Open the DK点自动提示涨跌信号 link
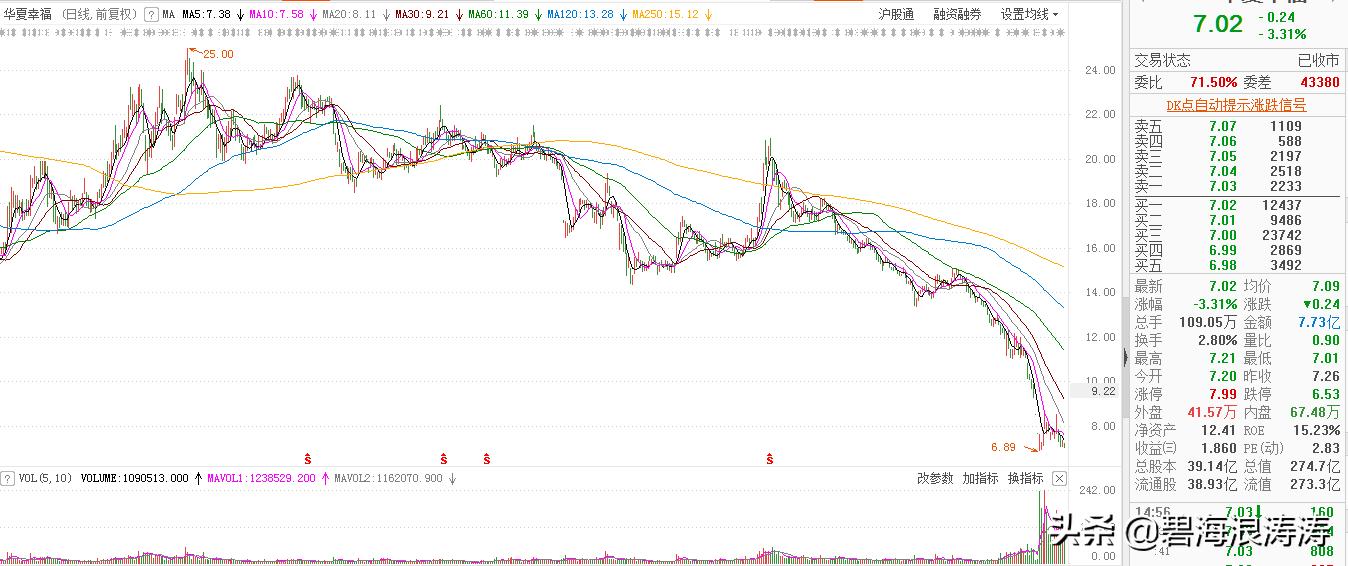This screenshot has height=566, width=1348. 1236,105
